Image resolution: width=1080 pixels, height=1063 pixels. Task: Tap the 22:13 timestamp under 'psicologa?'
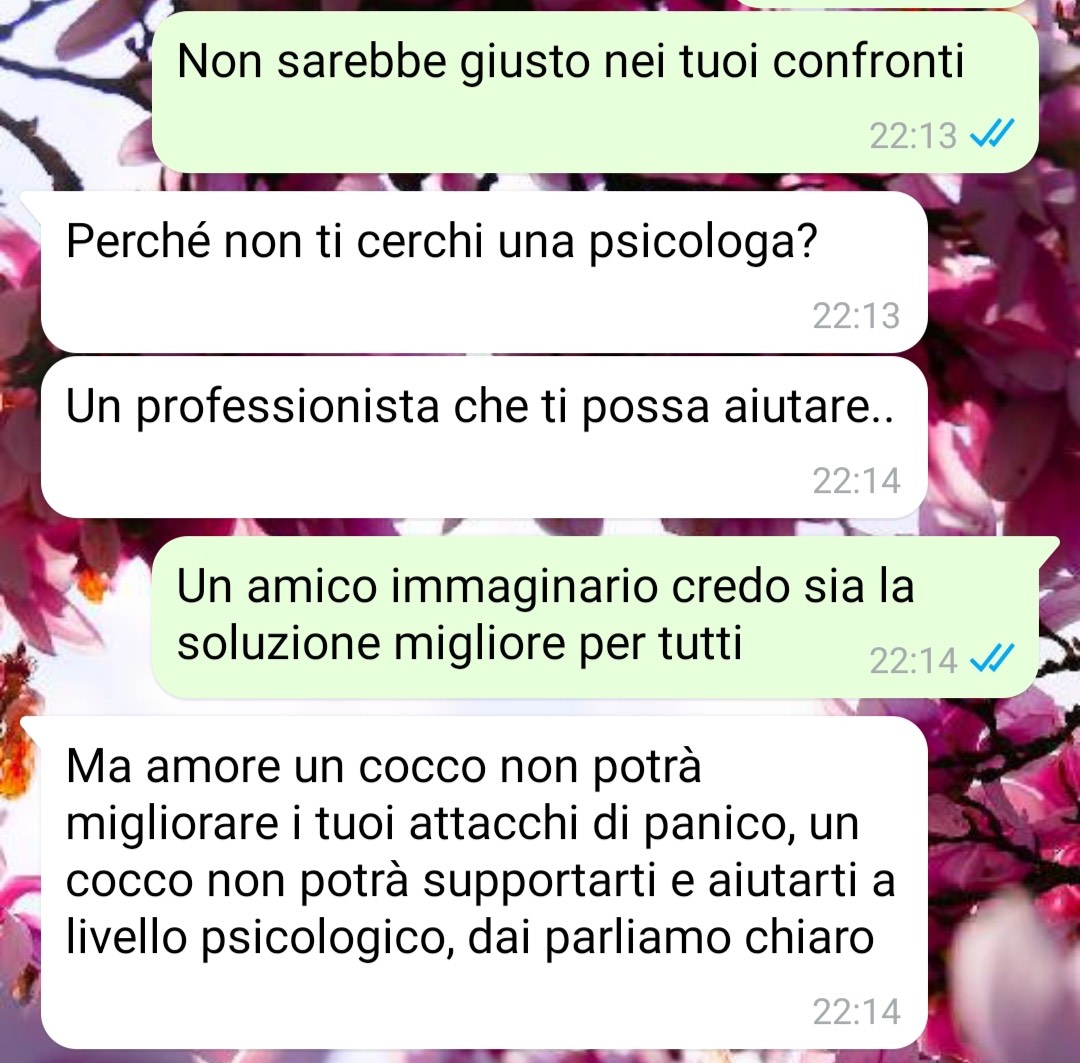(856, 316)
